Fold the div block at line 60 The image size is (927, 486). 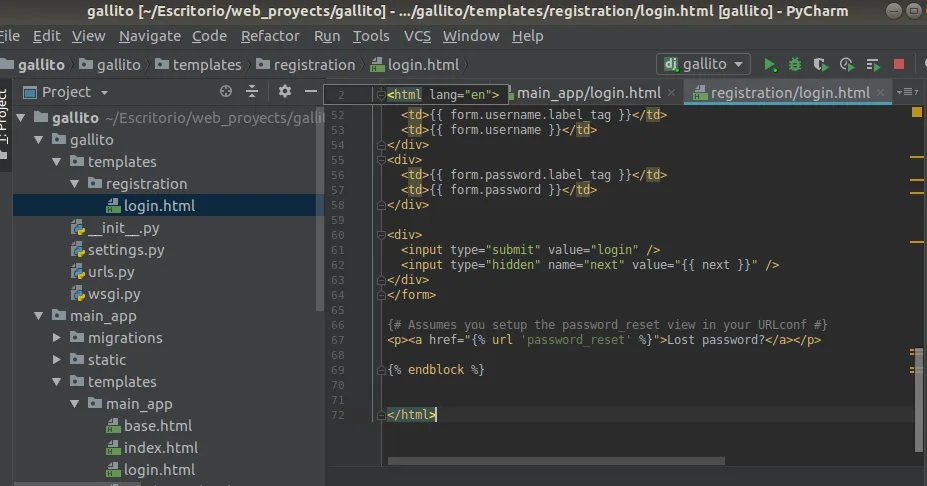pyautogui.click(x=381, y=235)
